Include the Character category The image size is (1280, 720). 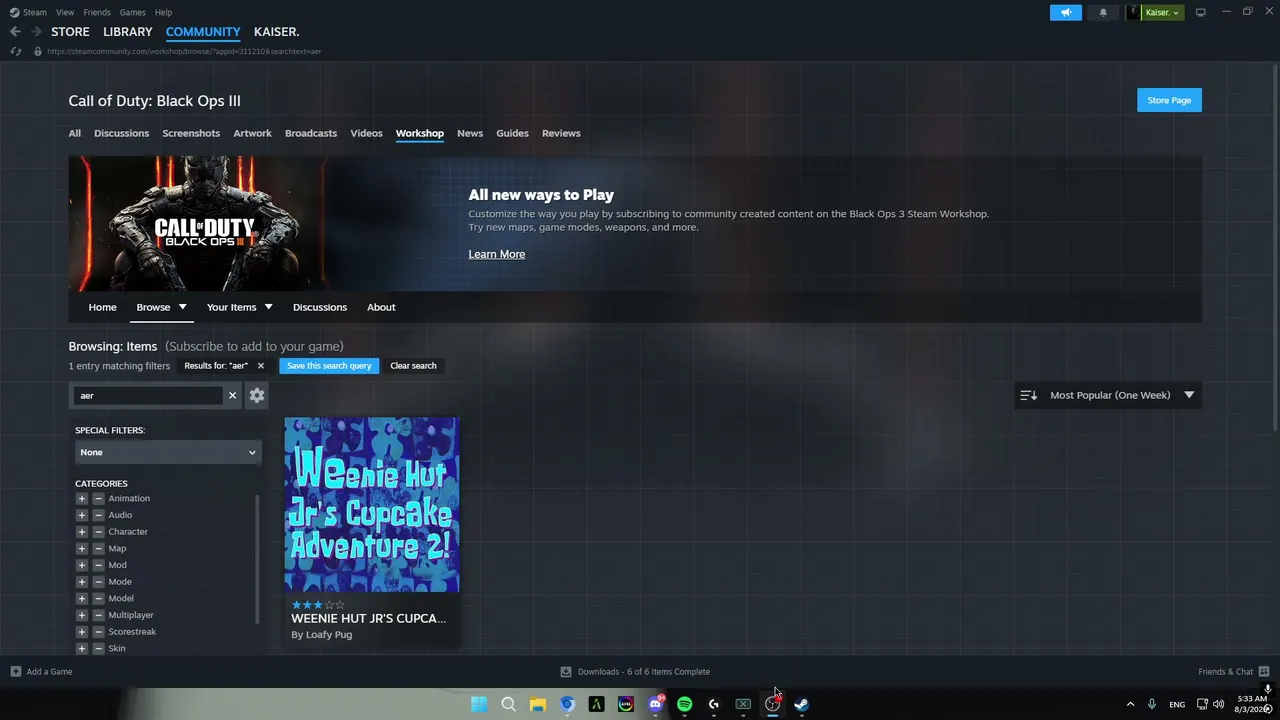point(82,532)
